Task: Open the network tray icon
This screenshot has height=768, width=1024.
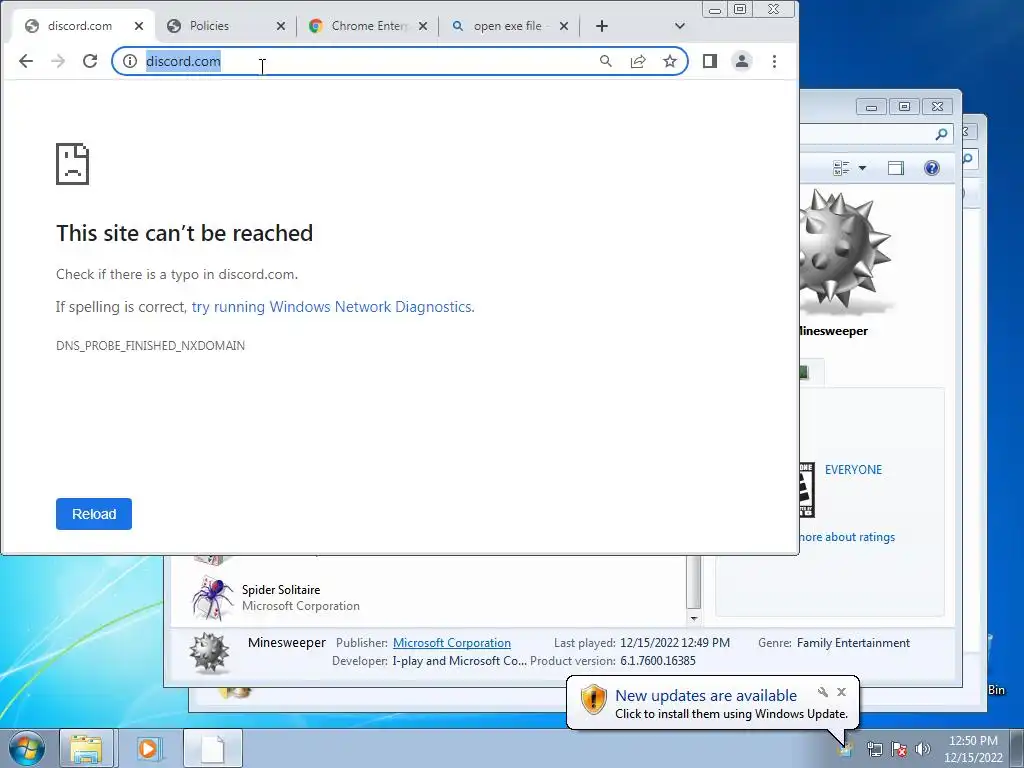Action: [x=874, y=749]
